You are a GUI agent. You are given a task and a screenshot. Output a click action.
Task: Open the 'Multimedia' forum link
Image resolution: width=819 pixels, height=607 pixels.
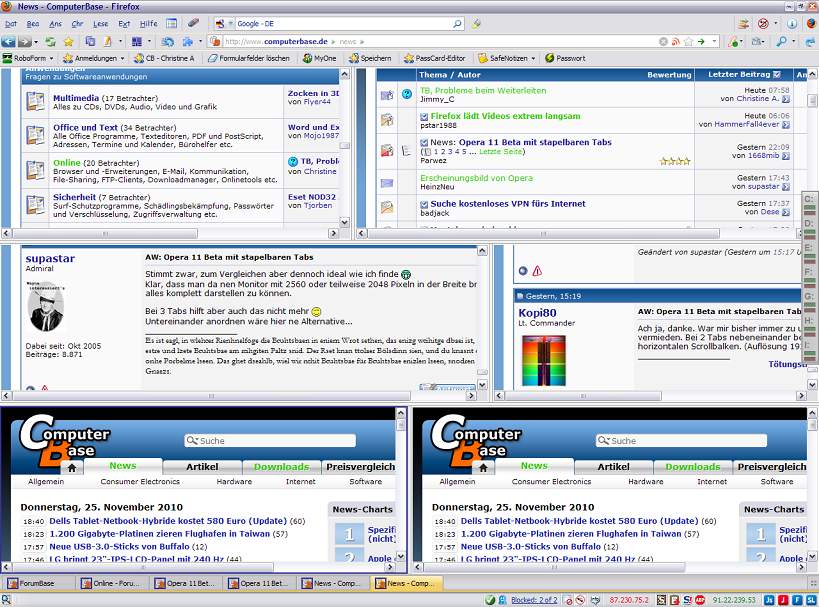click(x=76, y=98)
